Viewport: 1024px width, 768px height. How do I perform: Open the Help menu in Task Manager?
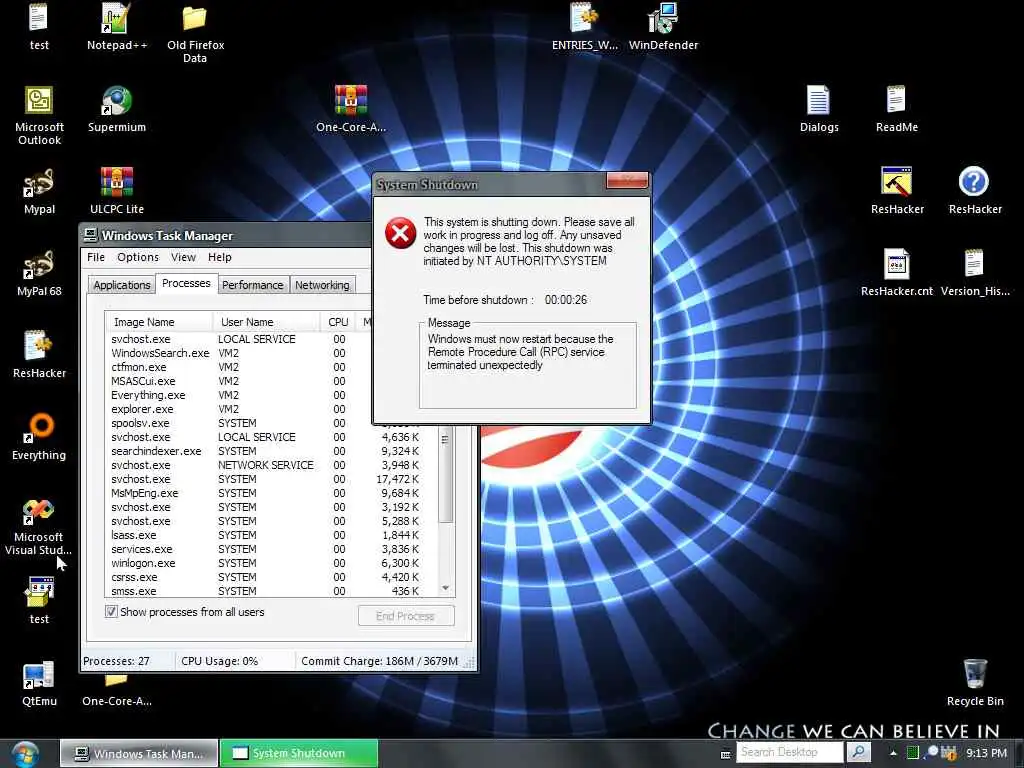220,257
